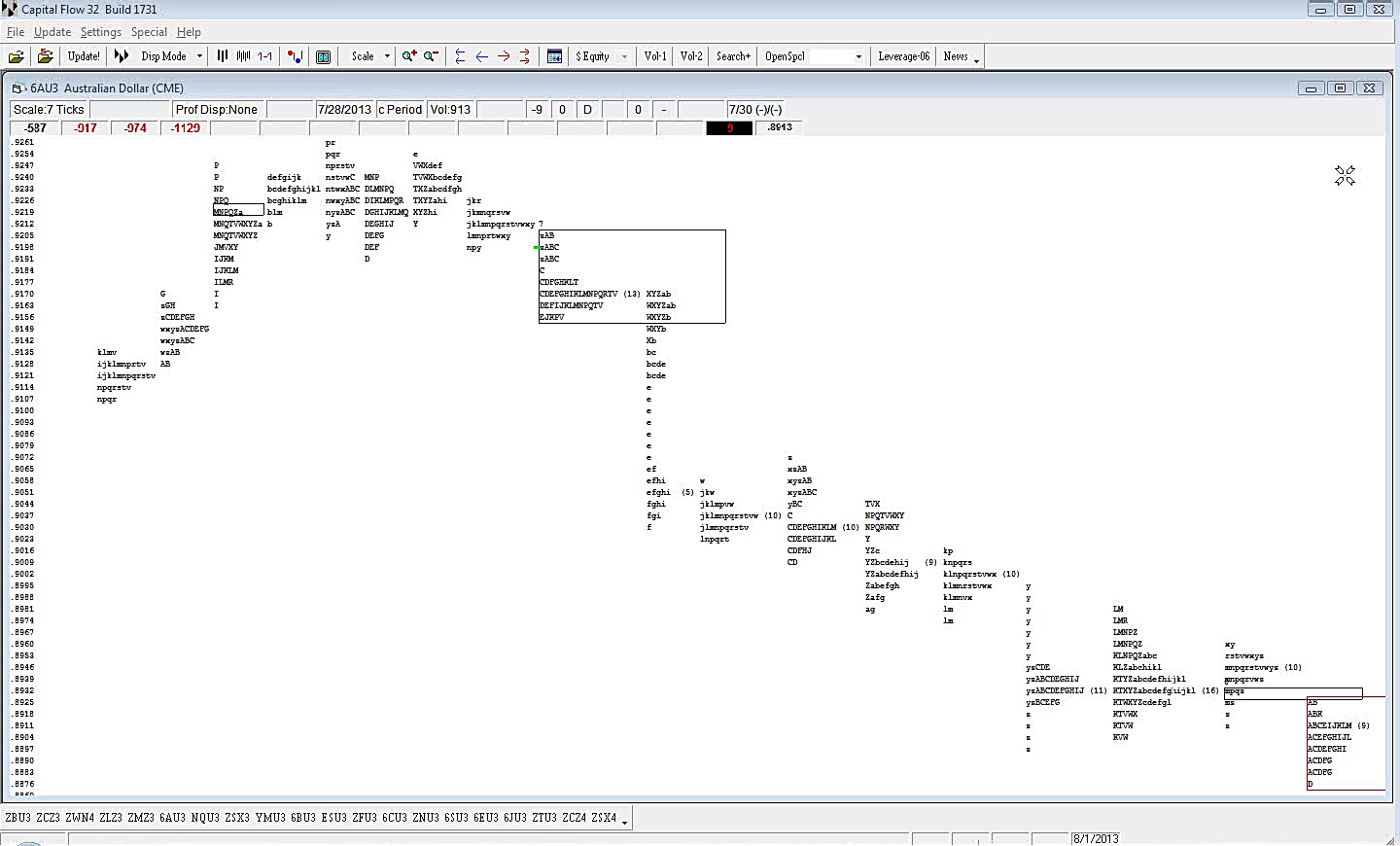Screen dimensions: 1400x846
Task: Click the single red right arrow
Action: point(504,56)
